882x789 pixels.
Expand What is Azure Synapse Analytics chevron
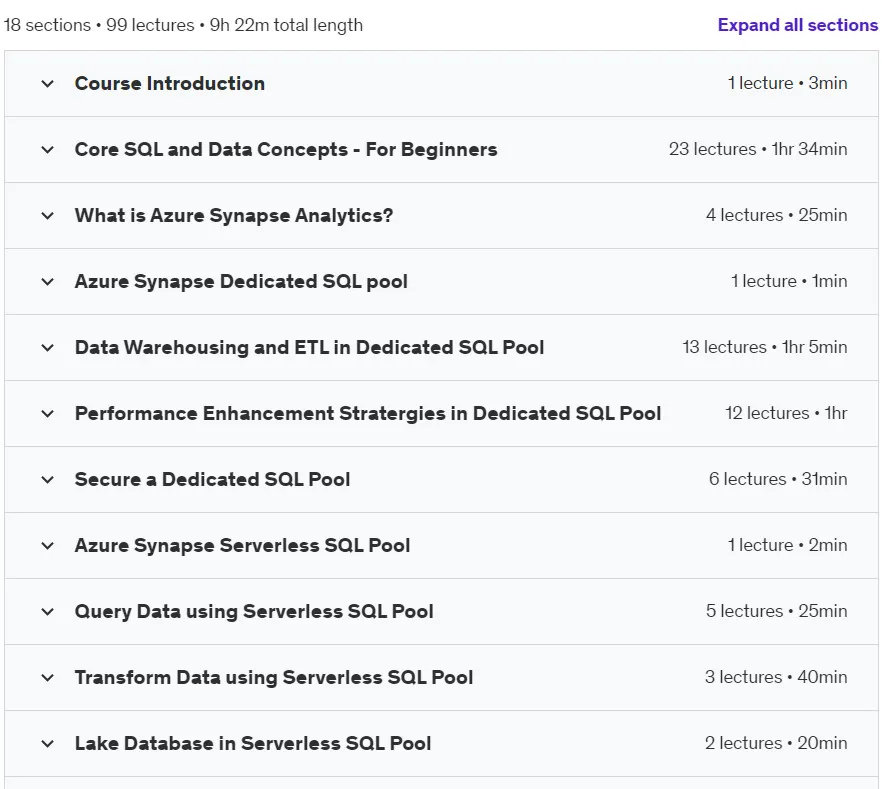pos(48,215)
